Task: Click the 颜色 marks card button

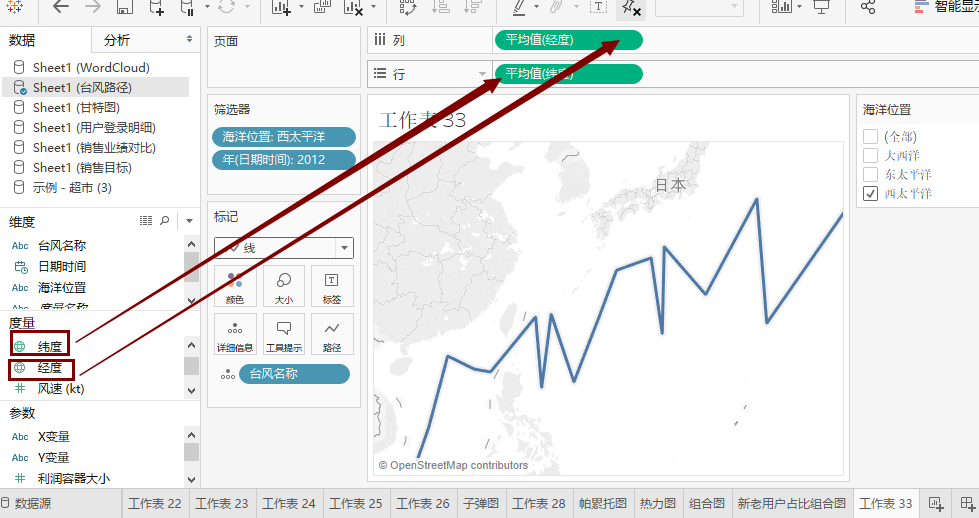Action: pos(235,286)
